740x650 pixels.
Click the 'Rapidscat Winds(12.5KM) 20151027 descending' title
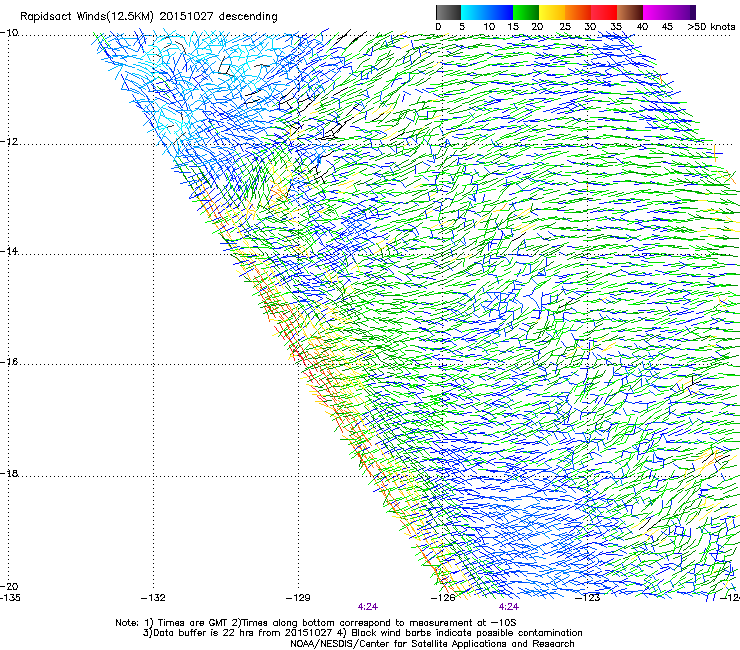point(149,17)
